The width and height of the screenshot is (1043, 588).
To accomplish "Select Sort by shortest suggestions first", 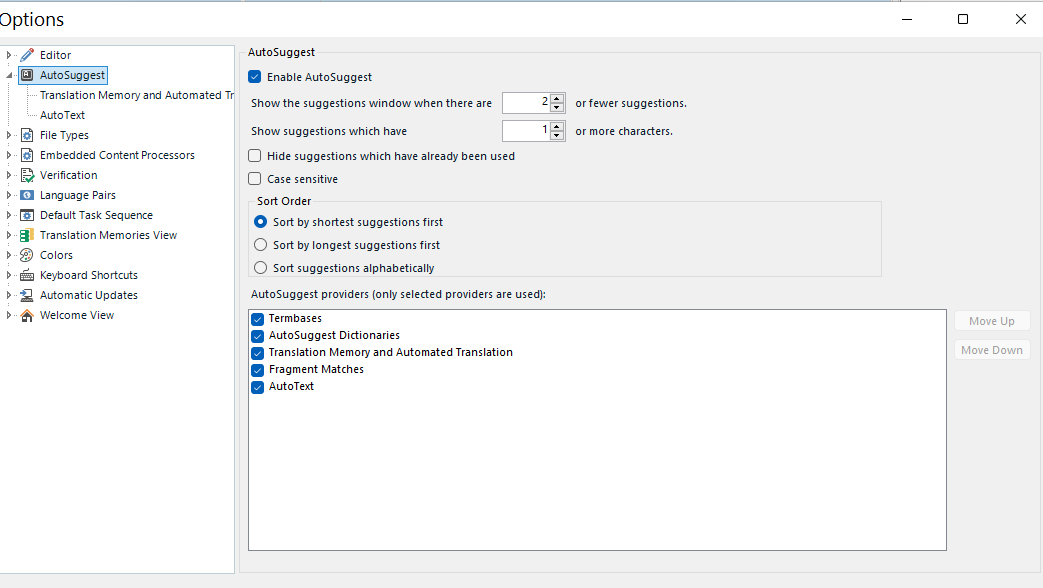I will coord(261,221).
